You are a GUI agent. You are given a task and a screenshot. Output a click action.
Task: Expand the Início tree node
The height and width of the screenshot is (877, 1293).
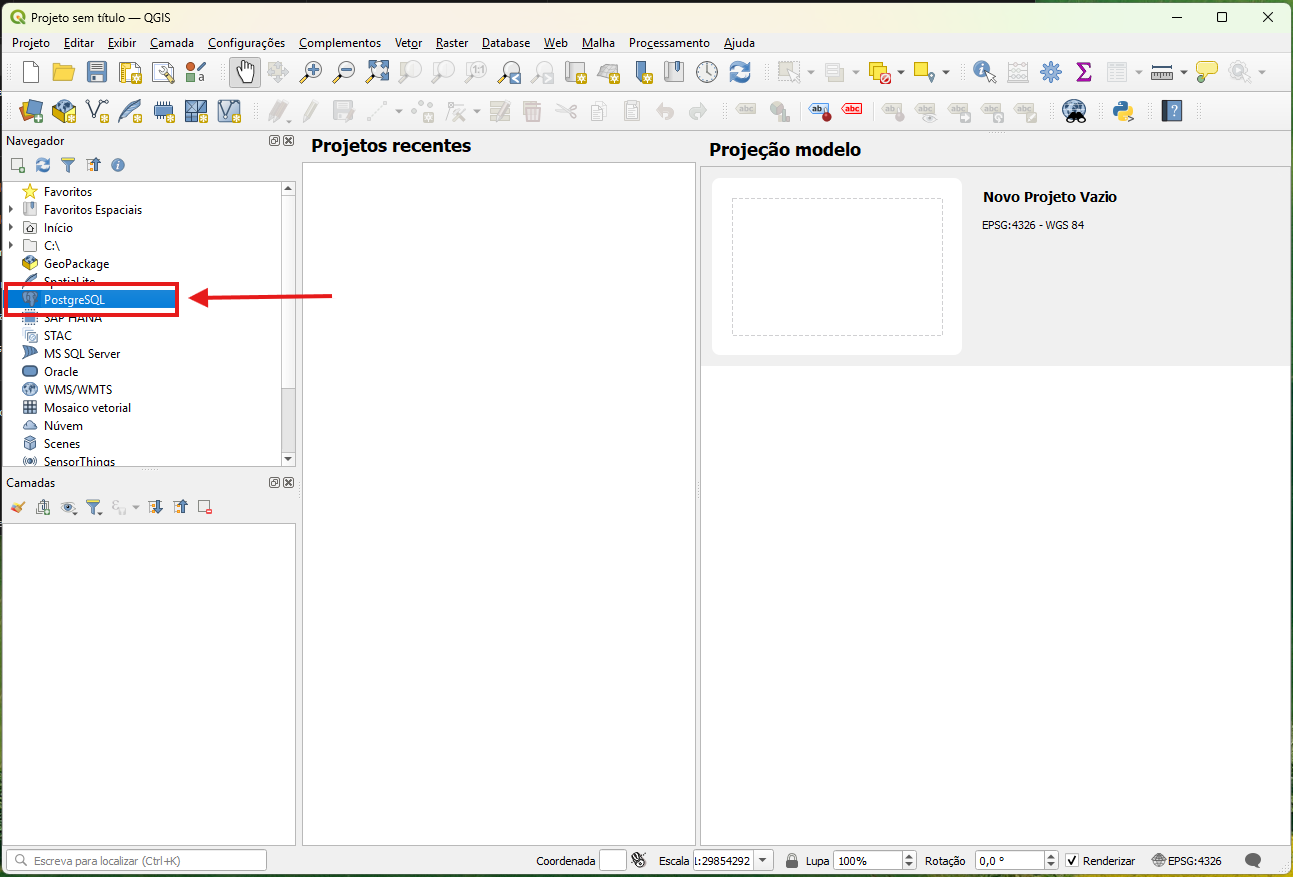(11, 228)
